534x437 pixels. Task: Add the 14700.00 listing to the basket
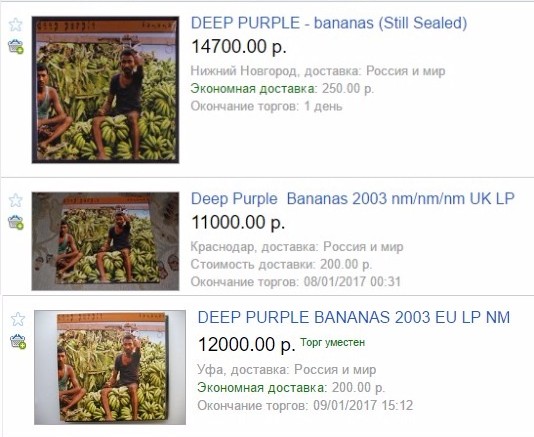16,47
